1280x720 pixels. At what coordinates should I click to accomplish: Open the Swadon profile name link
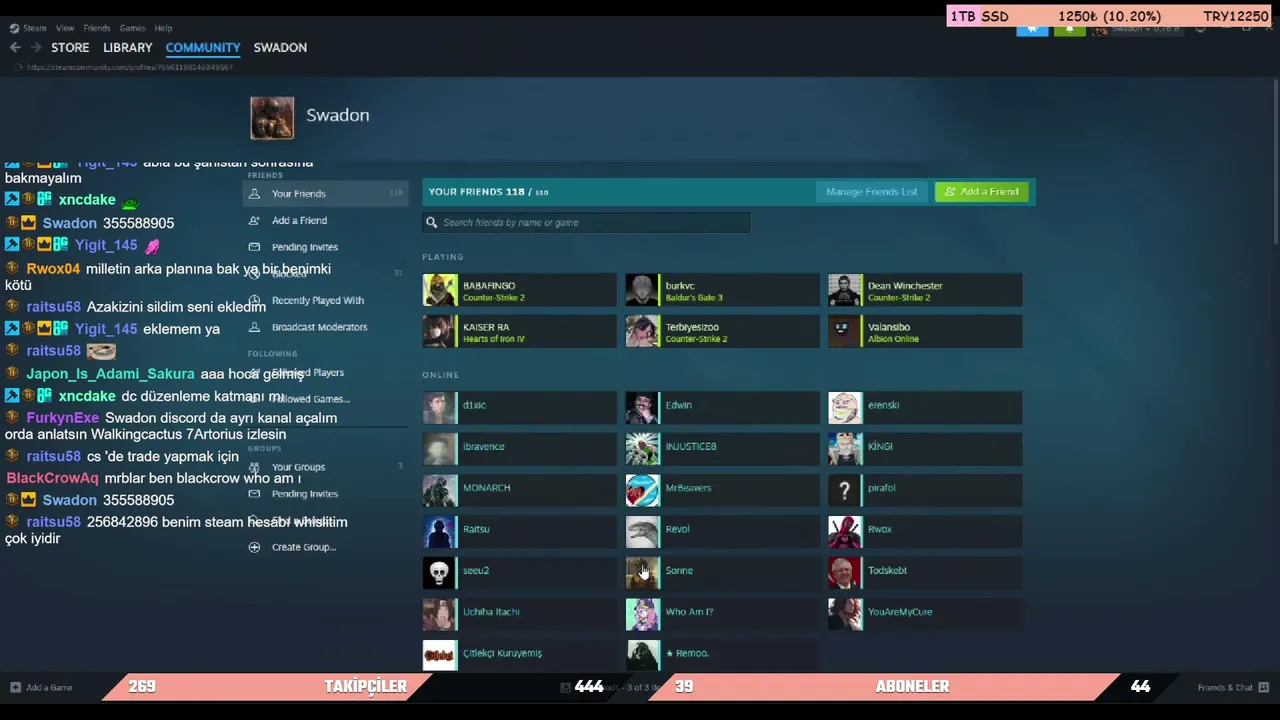point(338,115)
